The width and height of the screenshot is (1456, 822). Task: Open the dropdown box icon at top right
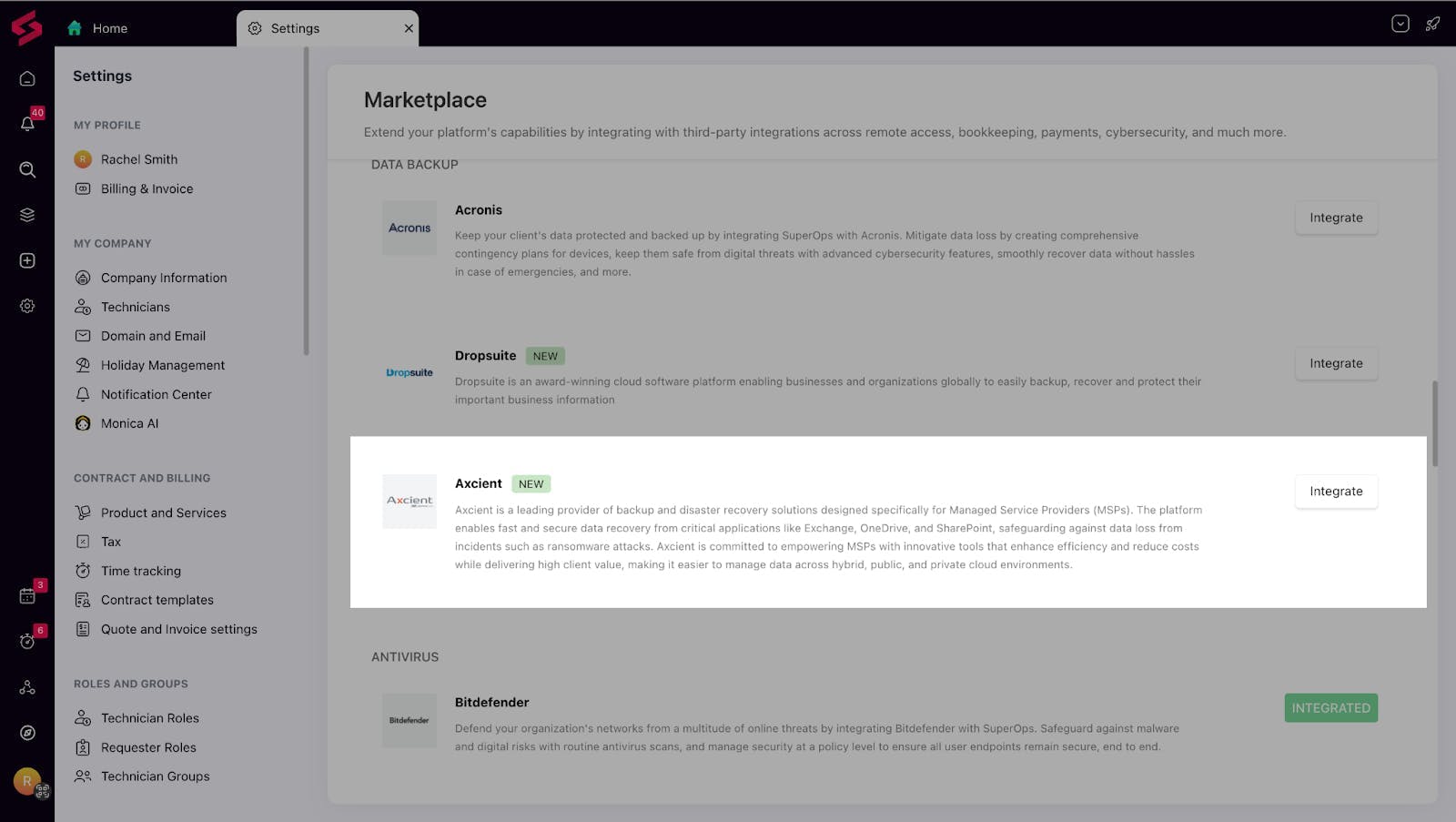[1400, 24]
